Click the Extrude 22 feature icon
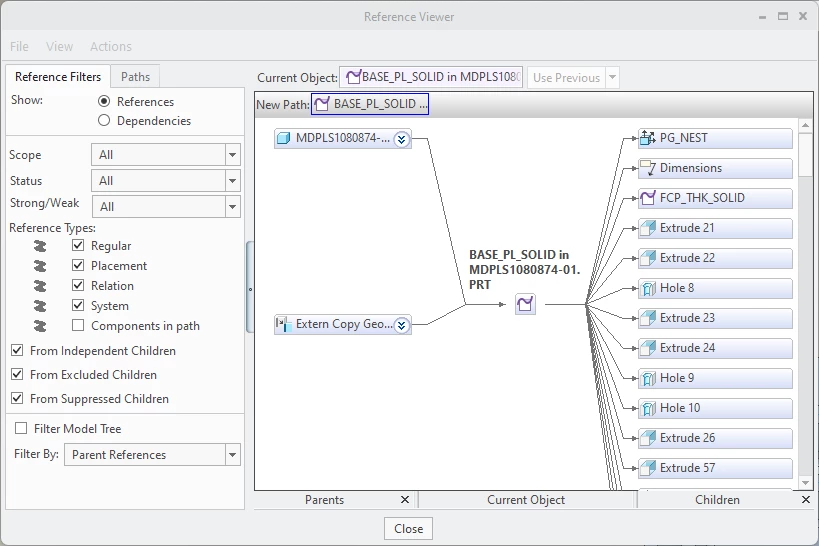 point(648,258)
